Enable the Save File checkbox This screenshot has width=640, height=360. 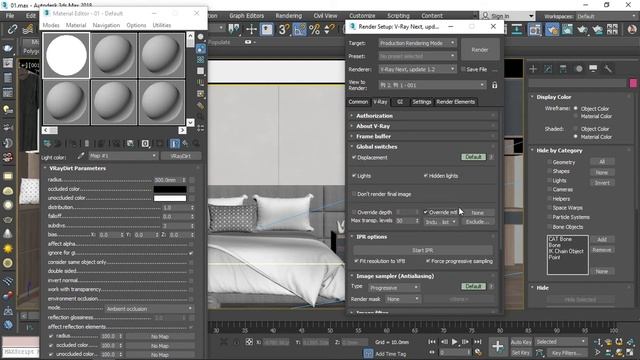pos(463,69)
